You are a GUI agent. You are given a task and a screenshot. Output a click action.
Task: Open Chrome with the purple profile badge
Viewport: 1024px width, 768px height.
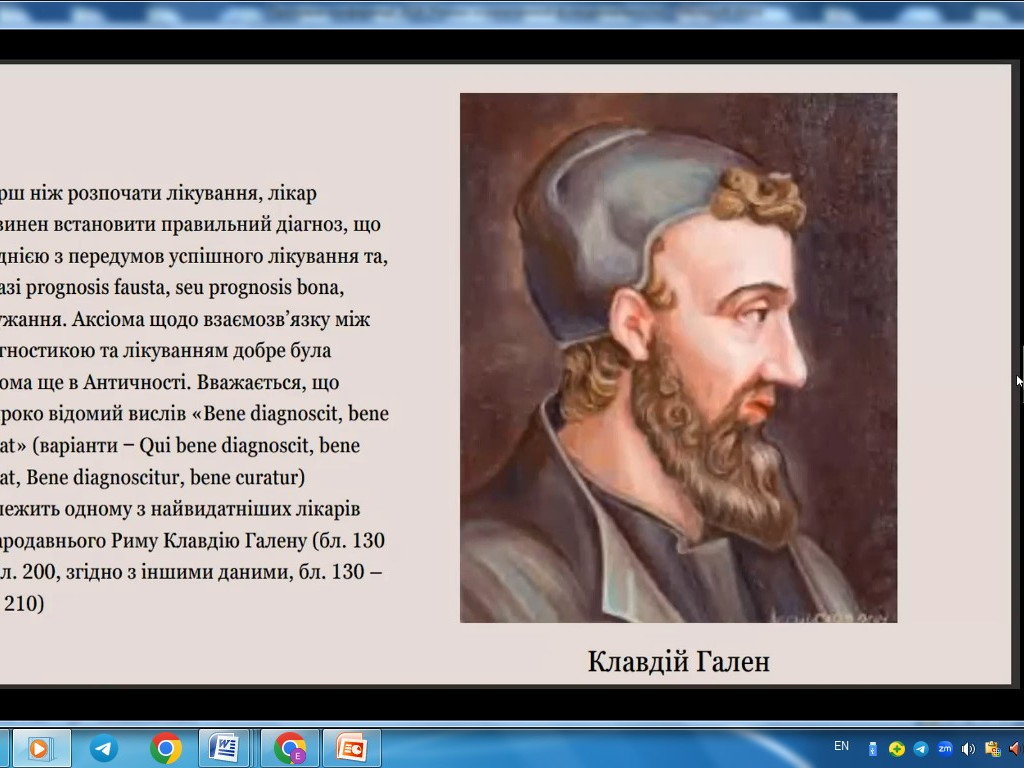(x=290, y=748)
